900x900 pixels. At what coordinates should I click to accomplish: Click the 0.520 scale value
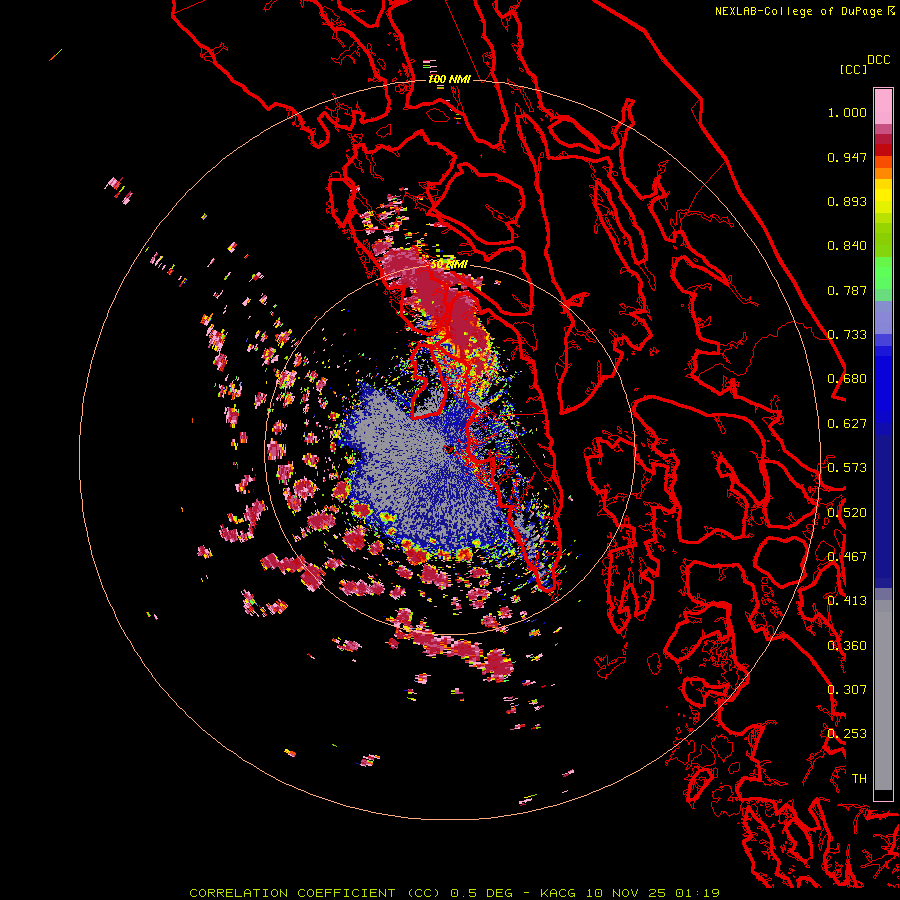[847, 513]
